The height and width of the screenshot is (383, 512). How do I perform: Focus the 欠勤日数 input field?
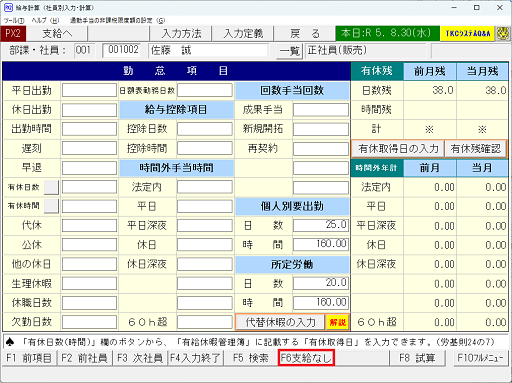(89, 322)
